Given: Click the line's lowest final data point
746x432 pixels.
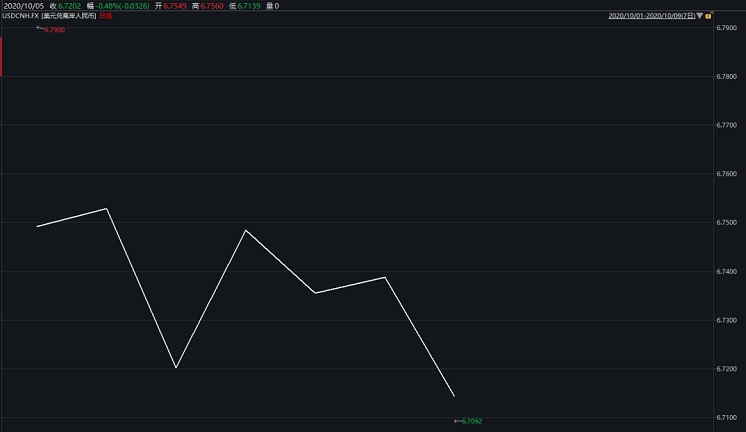Looking at the screenshot, I should tap(454, 396).
